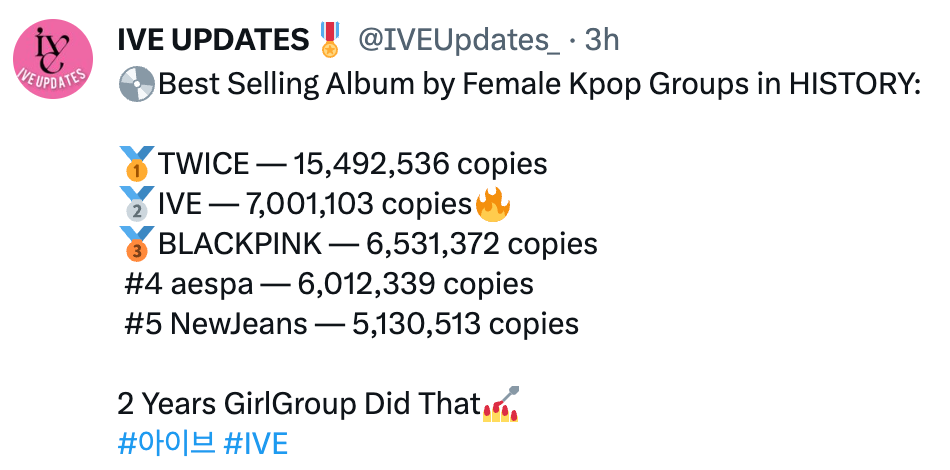950x470 pixels.
Task: Click the 2 Years GirlGroup Did That text
Action: coord(298,404)
